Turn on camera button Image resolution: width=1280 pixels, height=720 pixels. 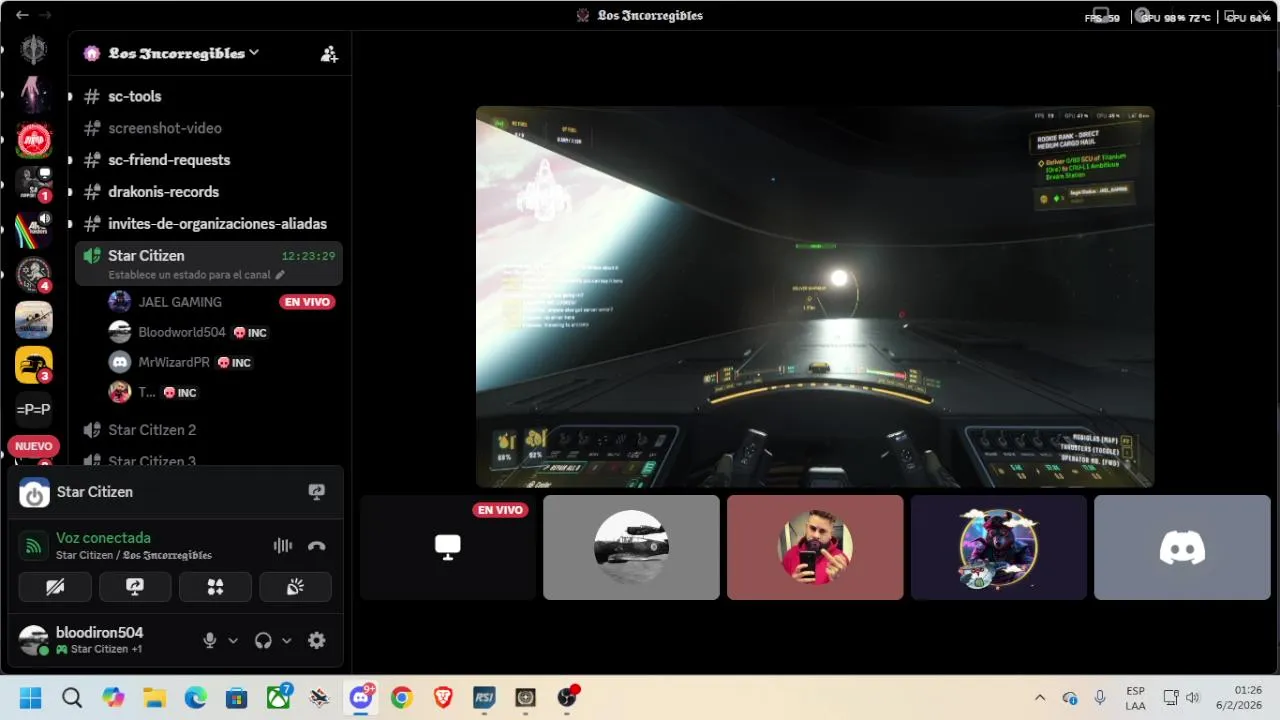point(55,587)
